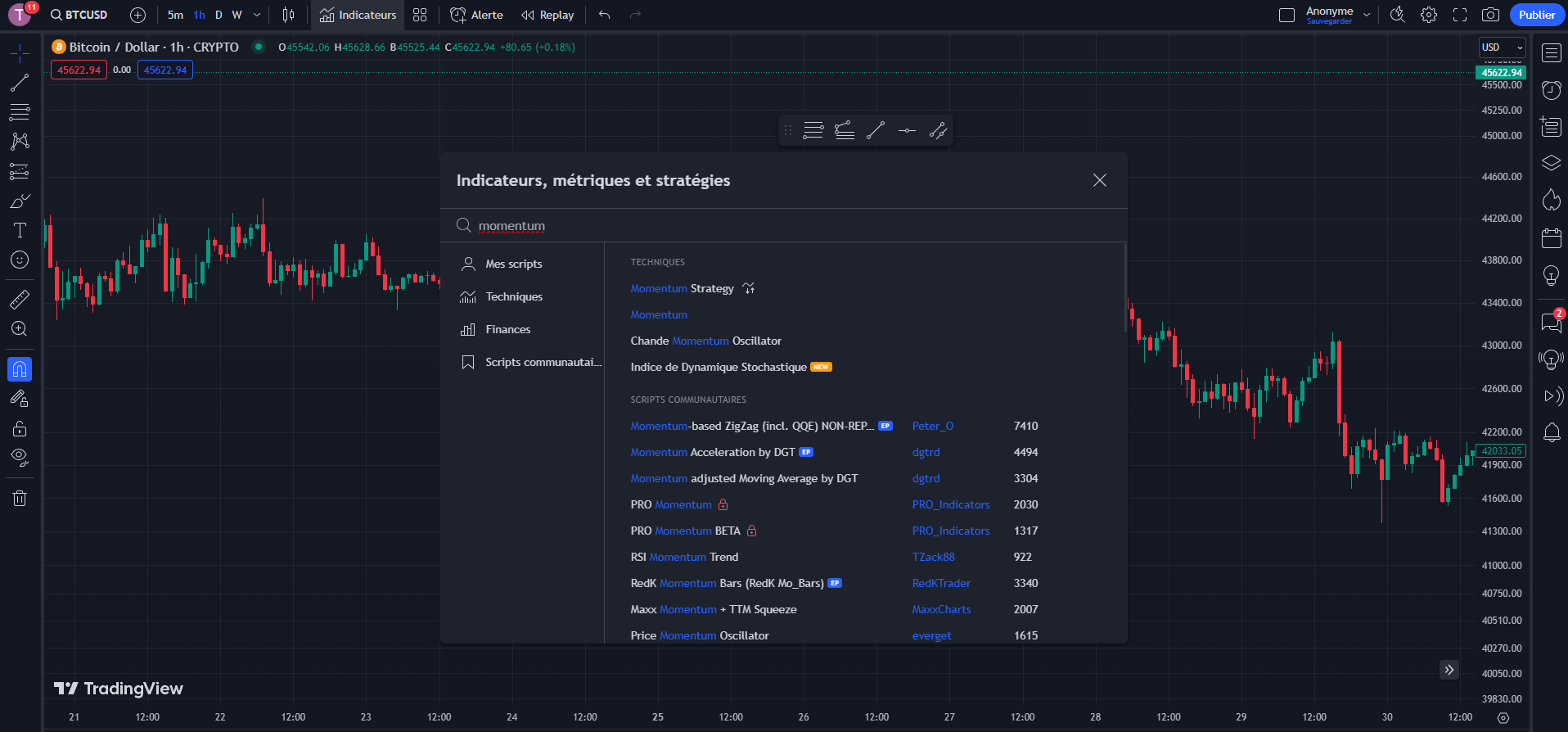Select the W timeframe
1568x732 pixels.
click(x=237, y=15)
